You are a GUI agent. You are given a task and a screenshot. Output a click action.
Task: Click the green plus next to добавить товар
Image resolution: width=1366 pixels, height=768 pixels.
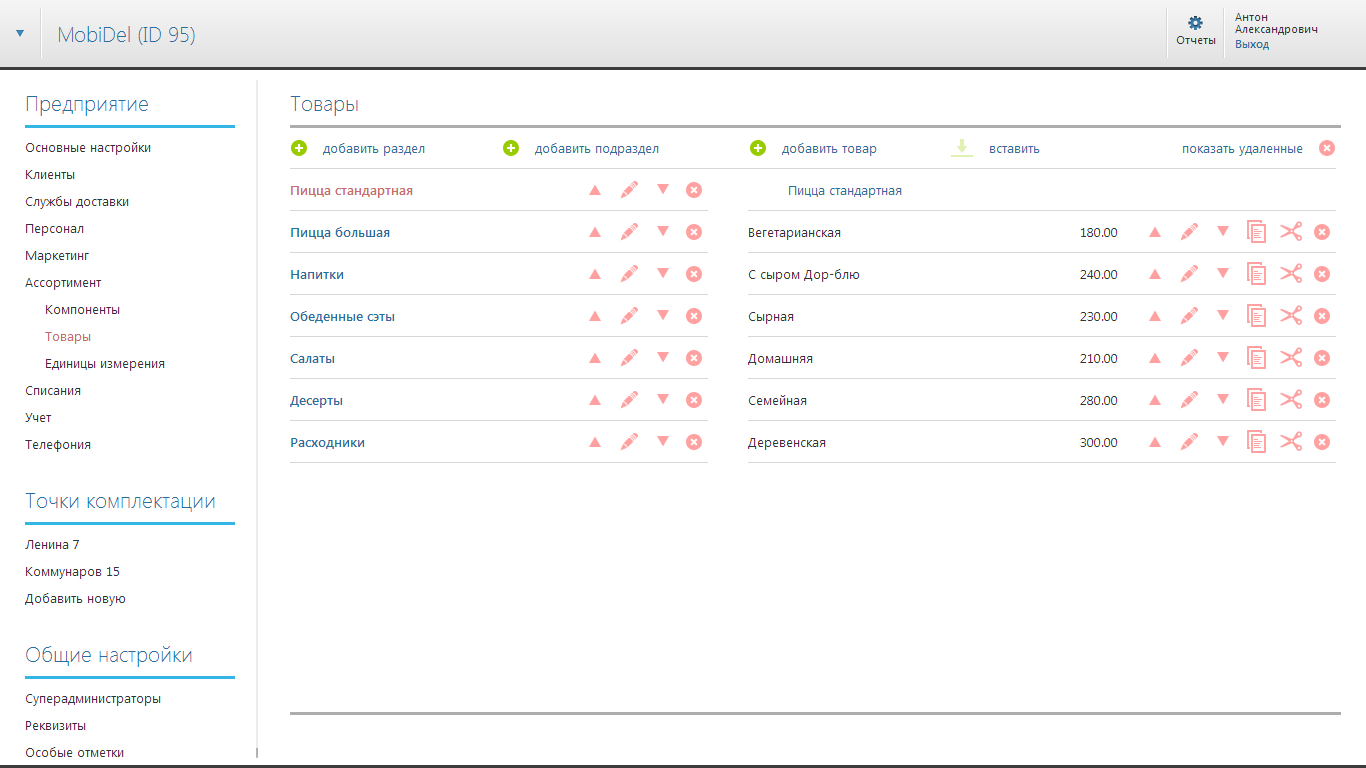click(x=758, y=148)
